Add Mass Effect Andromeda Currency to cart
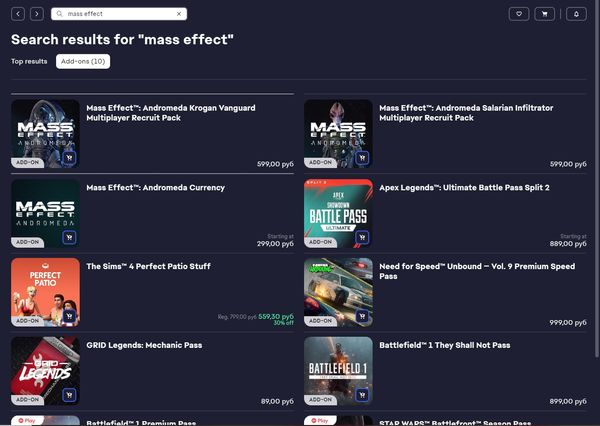This screenshot has height=426, width=600. tap(70, 238)
